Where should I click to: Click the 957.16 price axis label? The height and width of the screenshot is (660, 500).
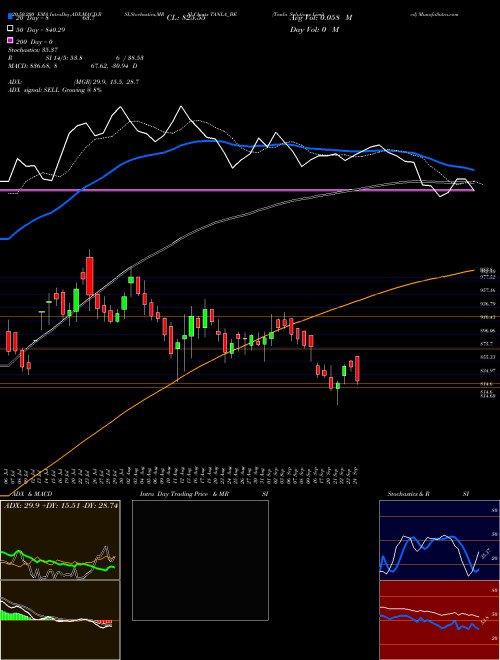[487, 290]
